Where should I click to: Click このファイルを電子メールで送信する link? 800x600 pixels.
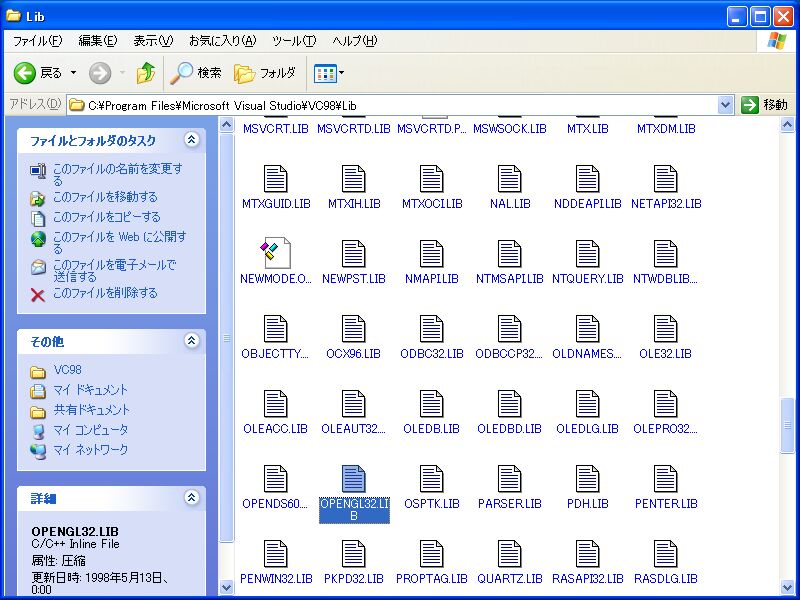pos(114,270)
